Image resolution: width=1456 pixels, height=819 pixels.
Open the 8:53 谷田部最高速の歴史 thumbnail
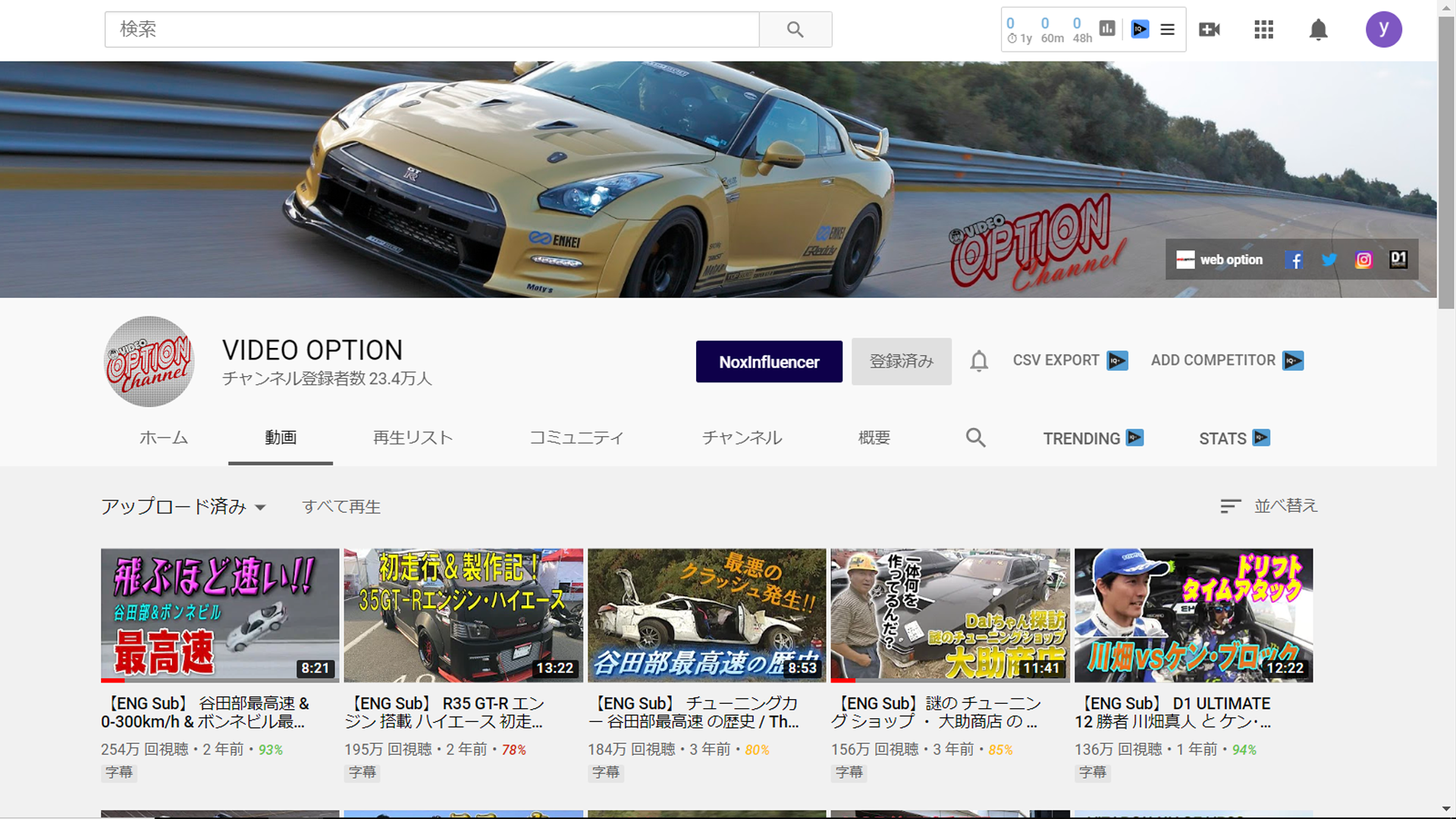pyautogui.click(x=707, y=615)
